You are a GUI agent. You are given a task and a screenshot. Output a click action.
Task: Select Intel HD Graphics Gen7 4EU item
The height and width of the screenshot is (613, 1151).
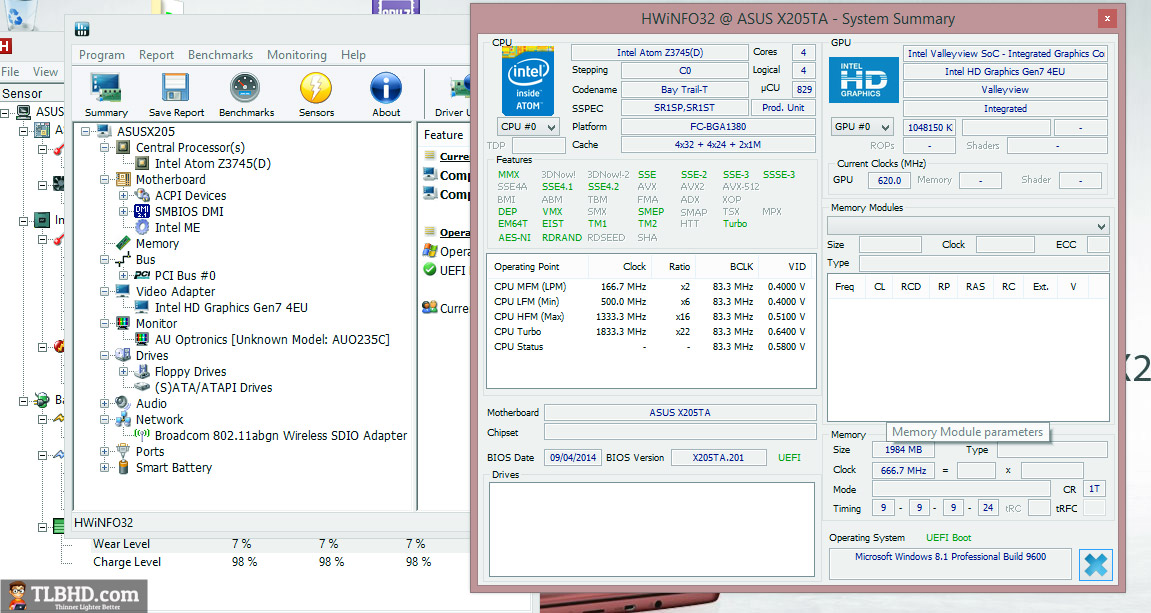[231, 308]
